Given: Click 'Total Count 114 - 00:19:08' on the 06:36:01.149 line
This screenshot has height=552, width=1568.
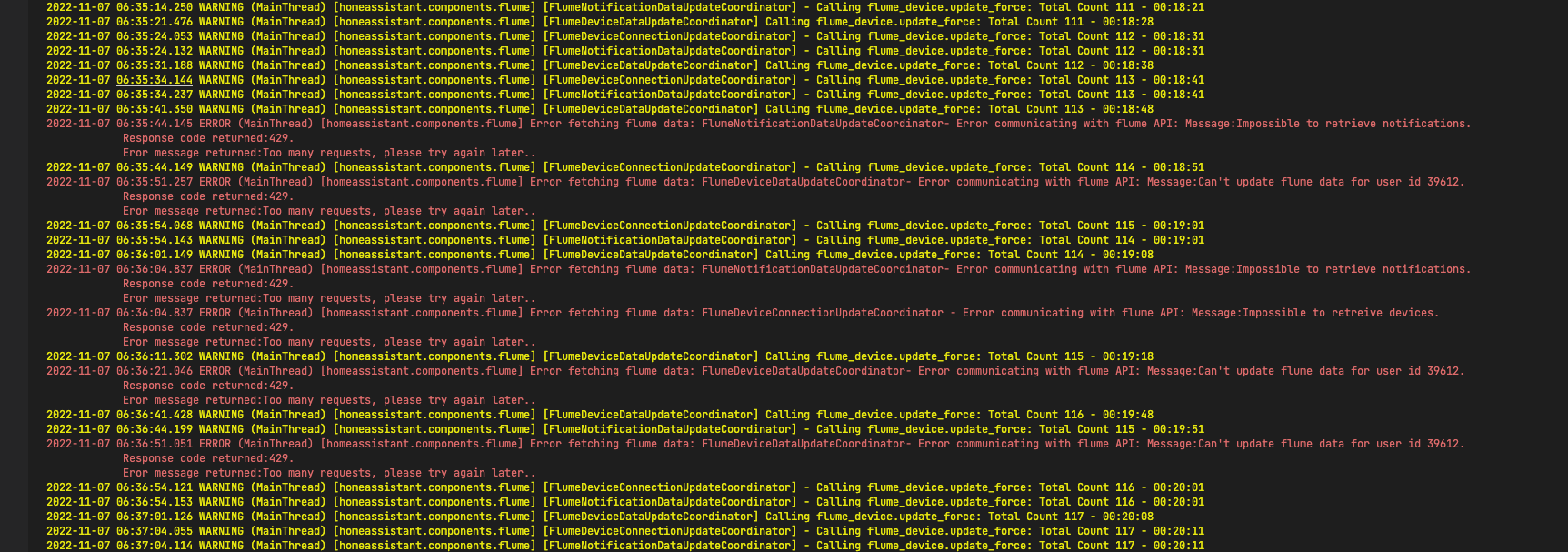Looking at the screenshot, I should pyautogui.click(x=1071, y=255).
